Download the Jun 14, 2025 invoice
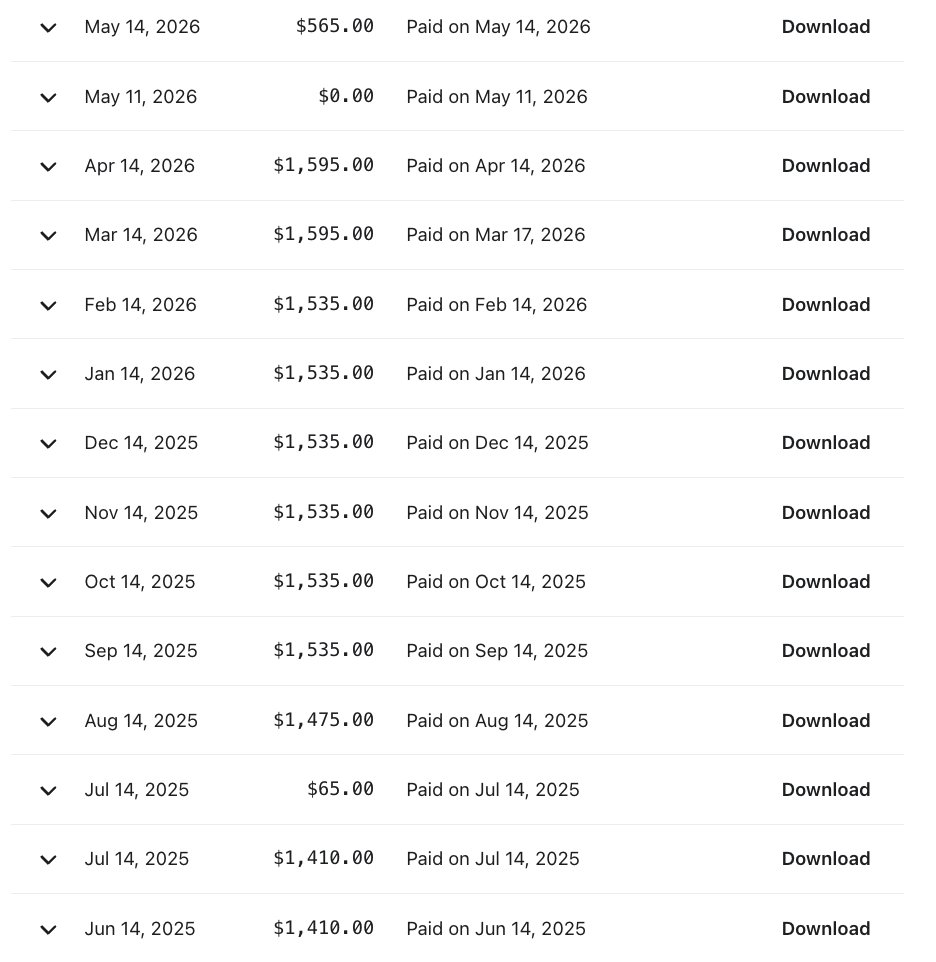This screenshot has width=936, height=962. [x=826, y=928]
